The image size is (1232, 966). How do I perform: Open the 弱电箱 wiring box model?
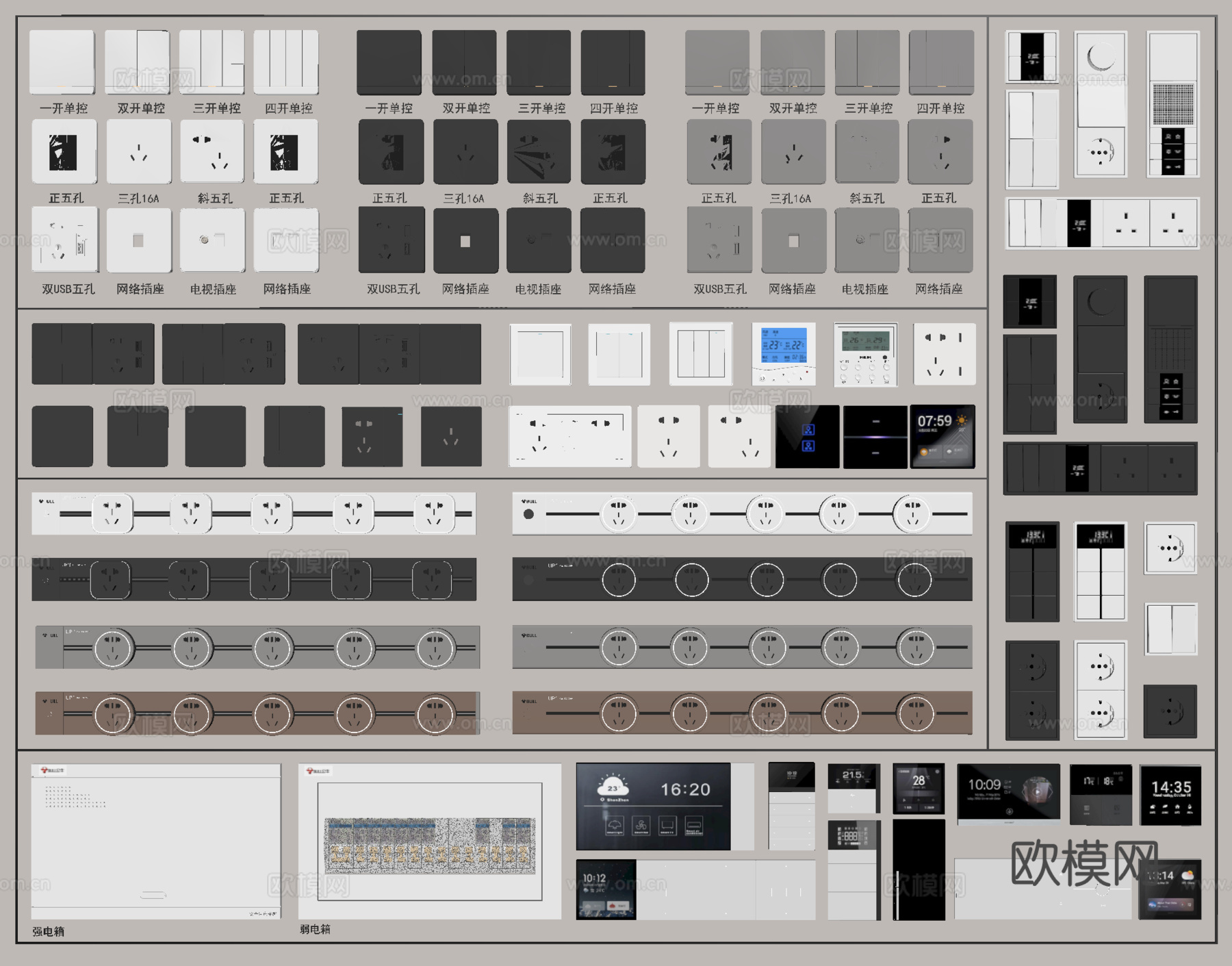pos(430,841)
